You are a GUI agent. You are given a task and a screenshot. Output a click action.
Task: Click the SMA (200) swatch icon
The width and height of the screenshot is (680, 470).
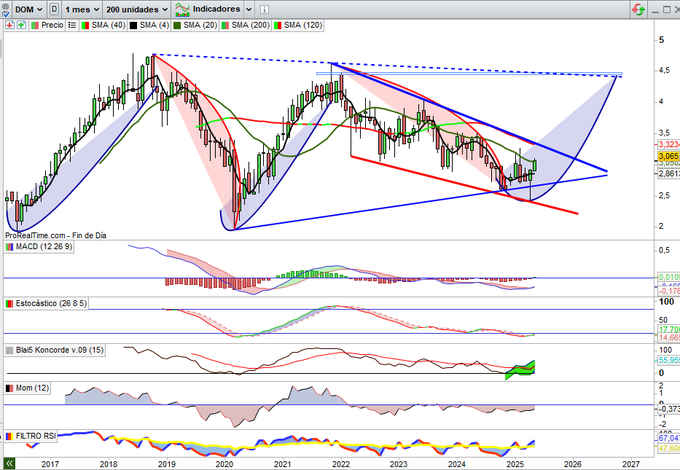coord(225,26)
